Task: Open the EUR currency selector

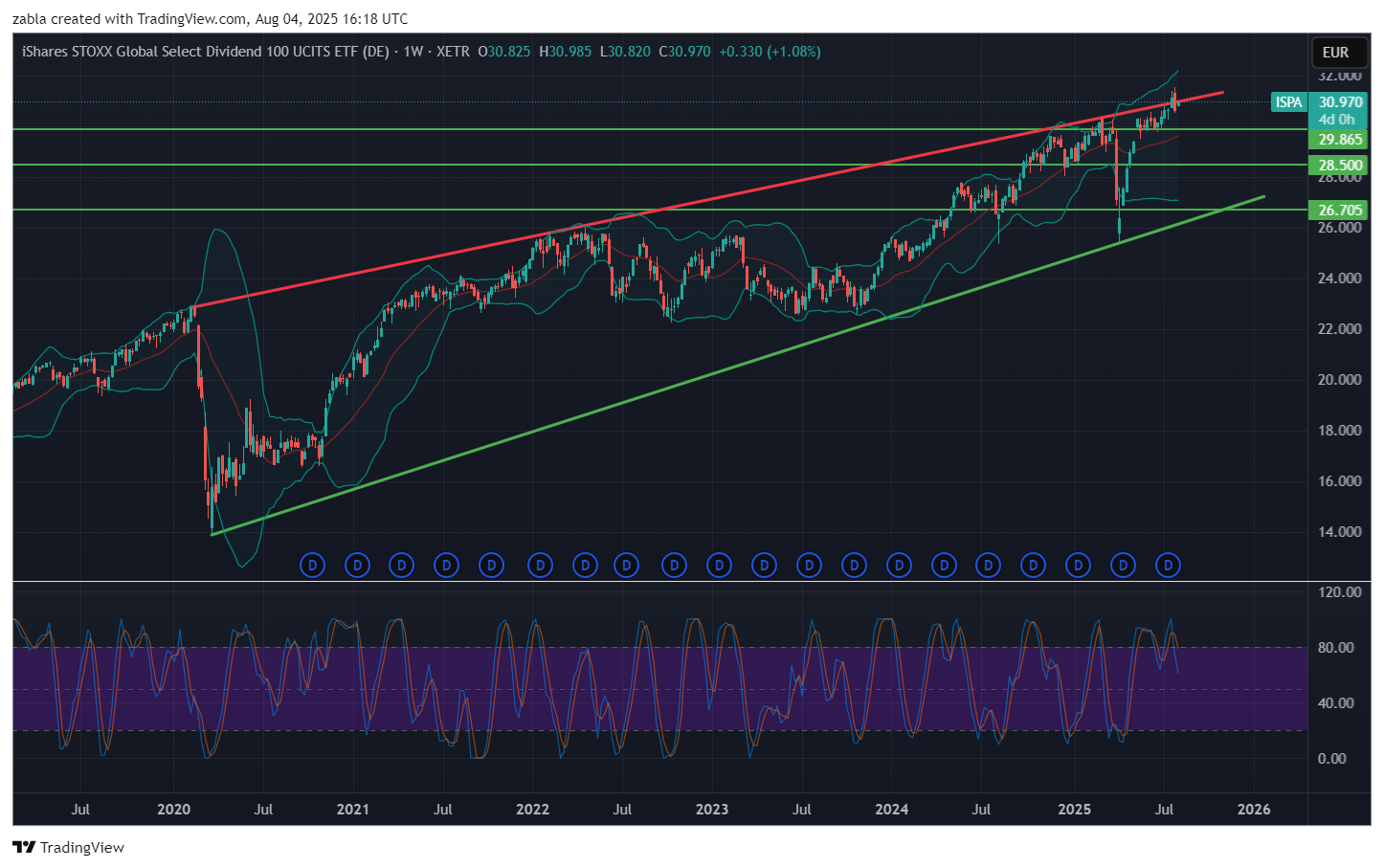Action: pyautogui.click(x=1335, y=53)
